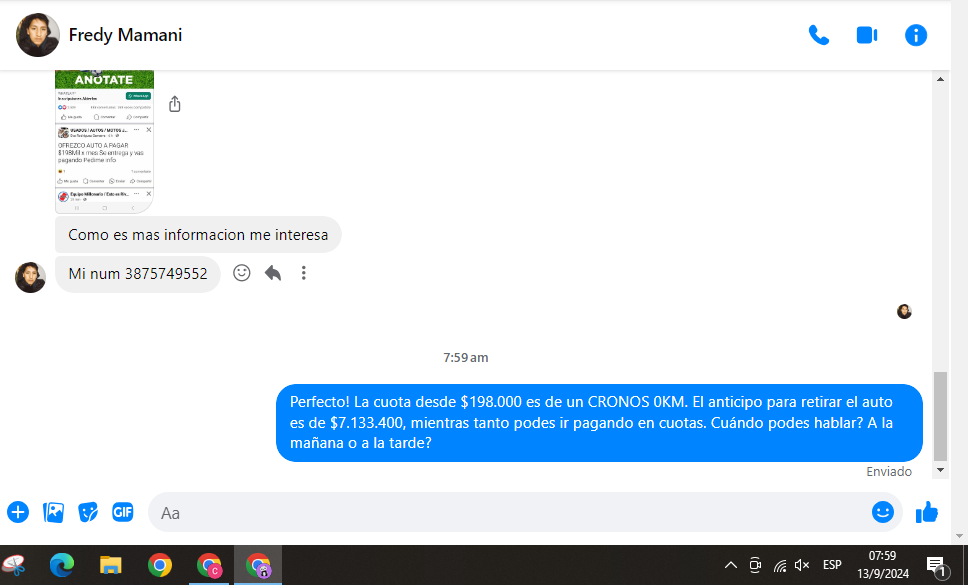Click the 'Aa' message input field

click(500, 512)
